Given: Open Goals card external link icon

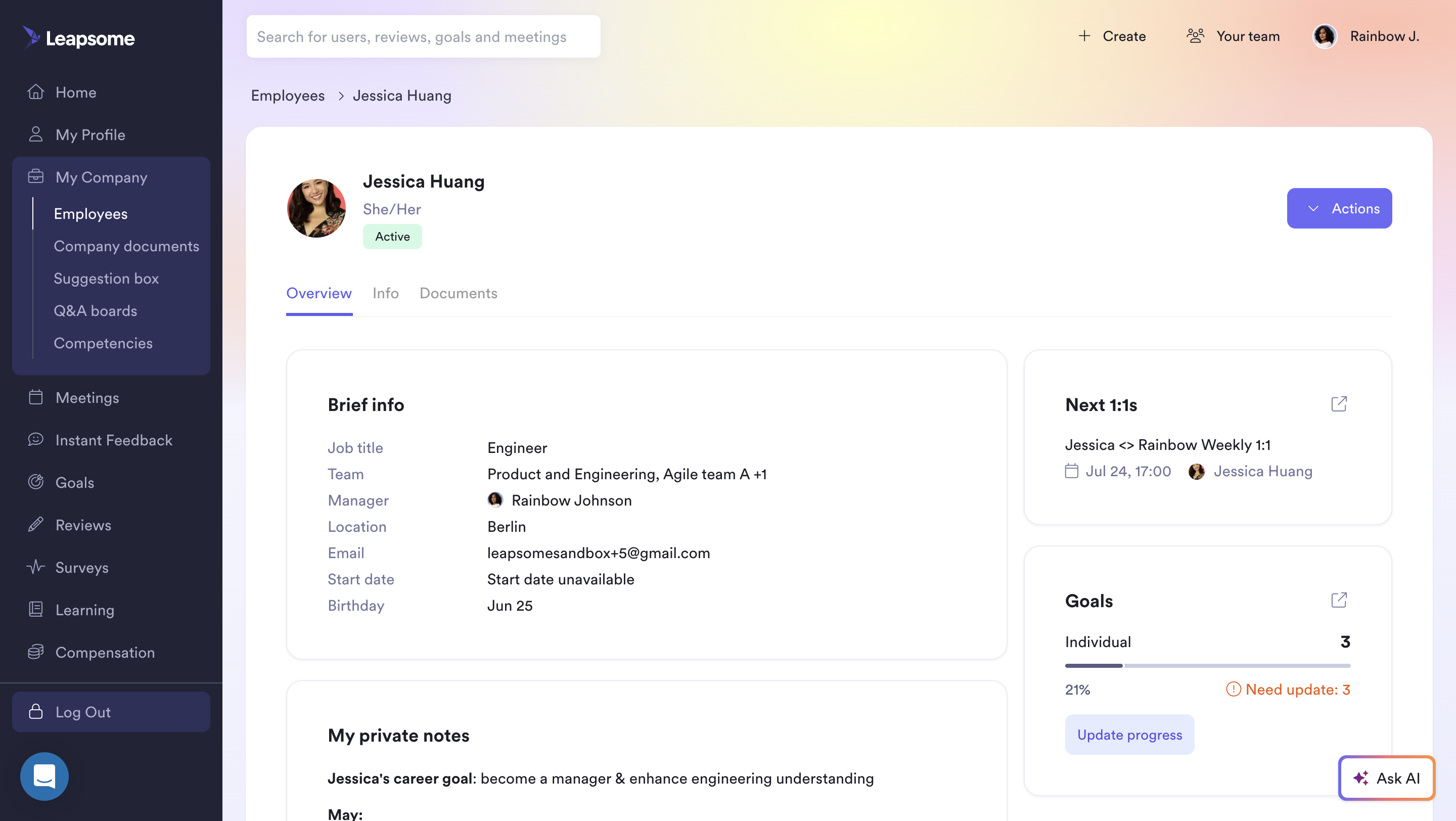Looking at the screenshot, I should tap(1339, 600).
